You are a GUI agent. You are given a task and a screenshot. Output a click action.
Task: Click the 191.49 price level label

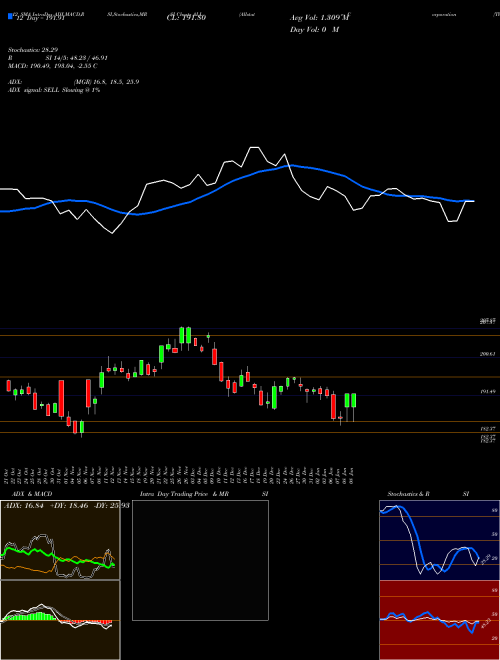(488, 391)
